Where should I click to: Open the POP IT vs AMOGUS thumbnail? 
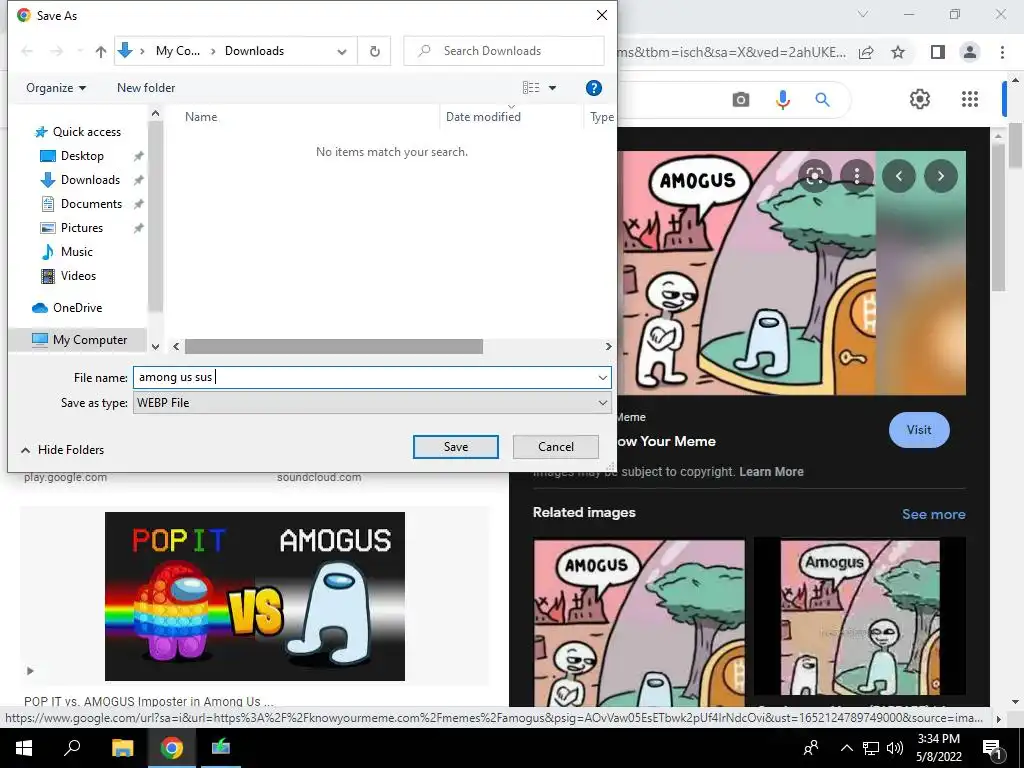(255, 596)
